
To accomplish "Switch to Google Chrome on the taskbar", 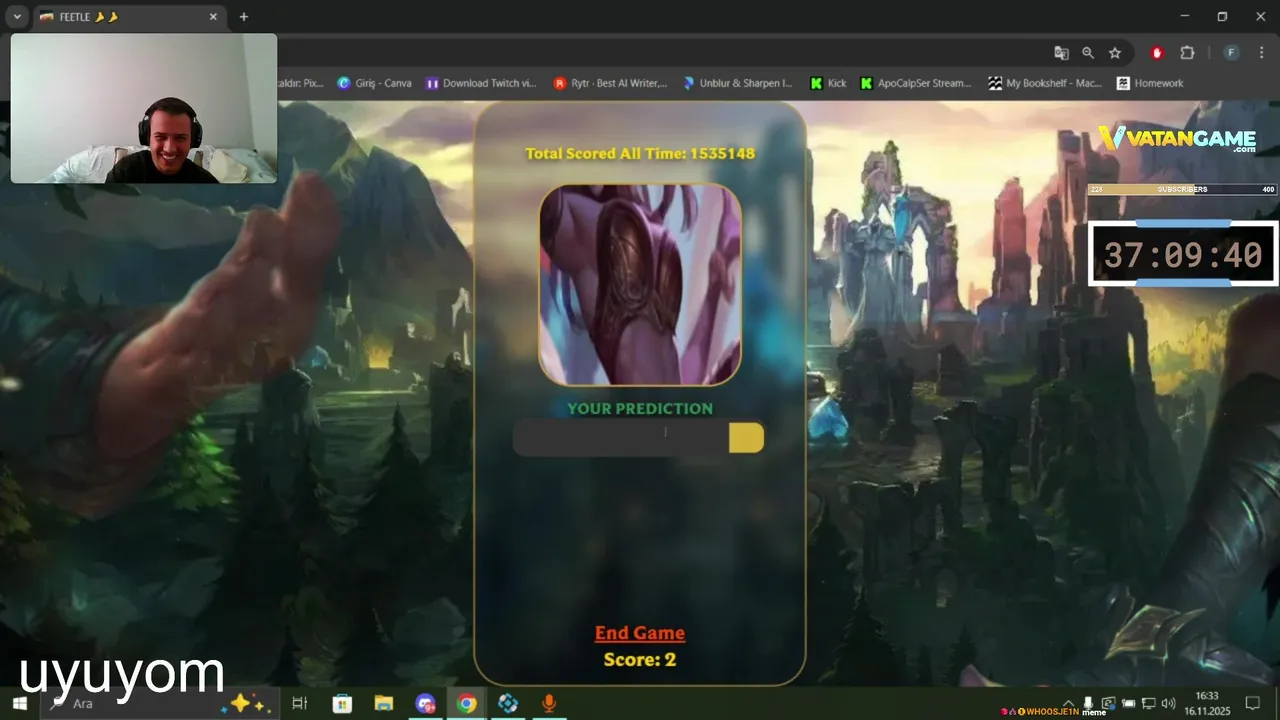I will tap(467, 704).
